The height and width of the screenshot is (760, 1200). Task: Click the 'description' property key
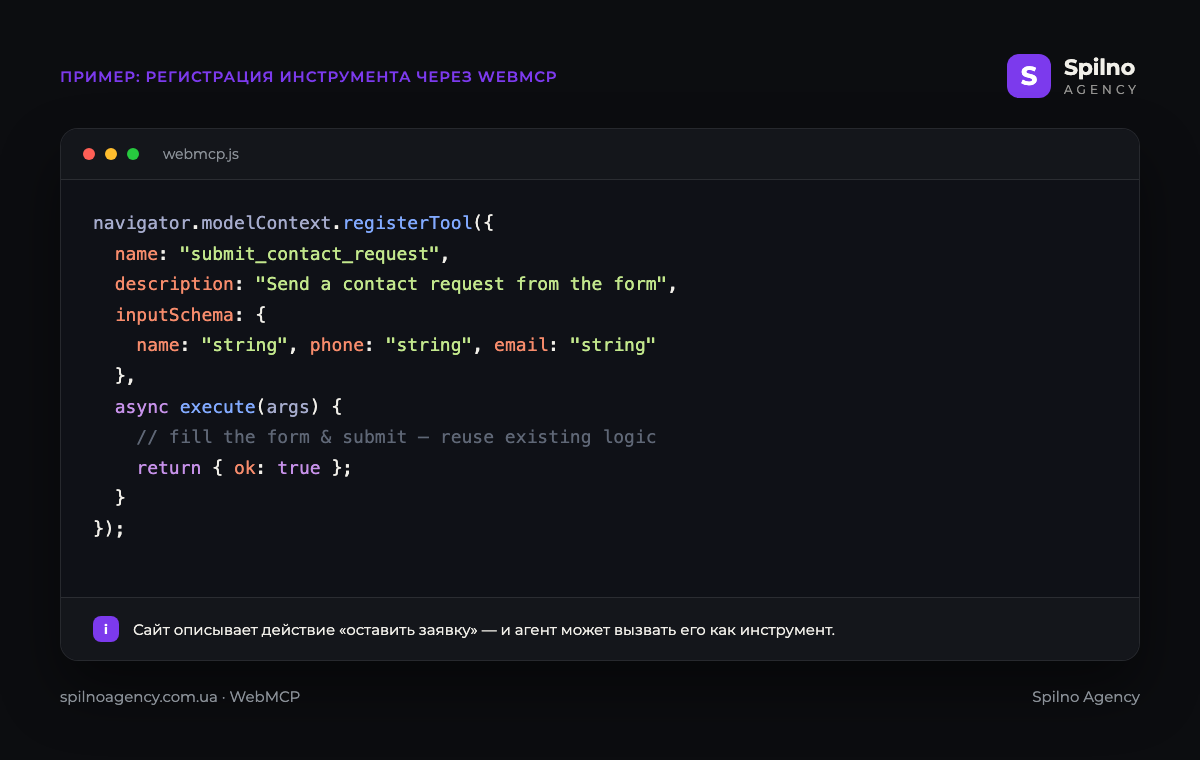pos(174,284)
